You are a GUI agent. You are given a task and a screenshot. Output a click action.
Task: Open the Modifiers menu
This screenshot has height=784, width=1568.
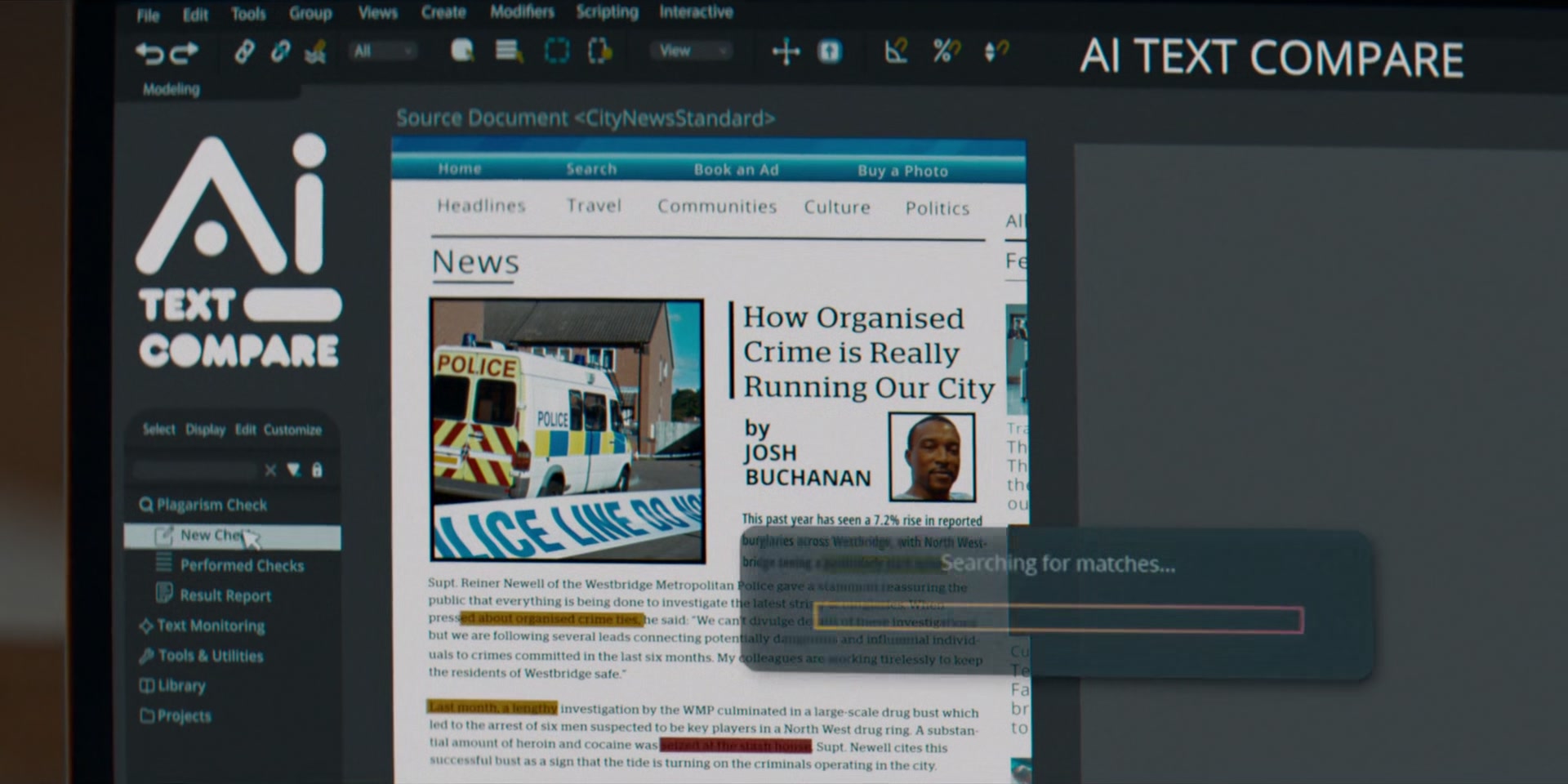(x=522, y=12)
